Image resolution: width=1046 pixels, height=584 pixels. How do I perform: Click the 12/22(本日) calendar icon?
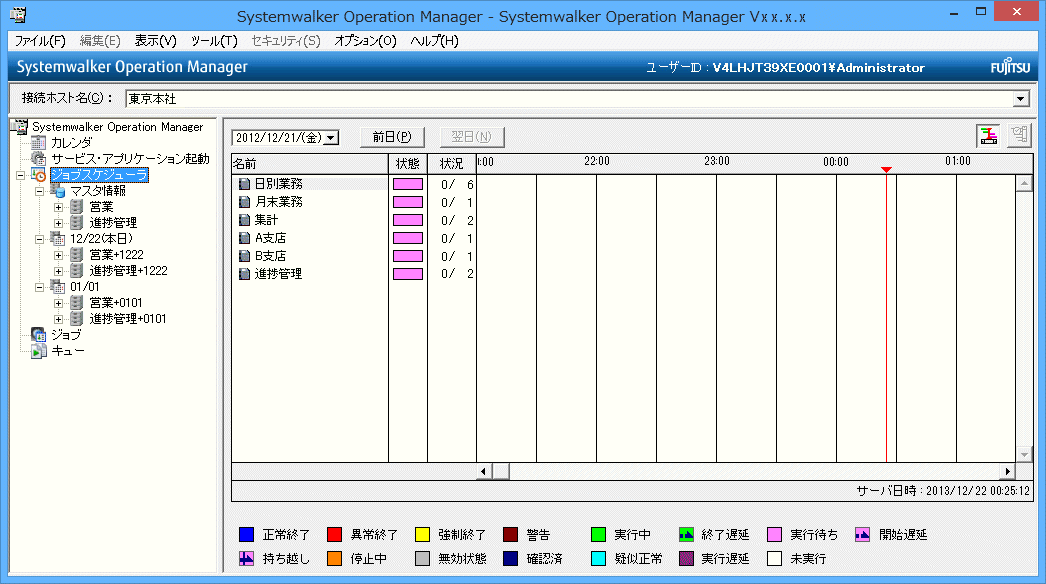58,239
